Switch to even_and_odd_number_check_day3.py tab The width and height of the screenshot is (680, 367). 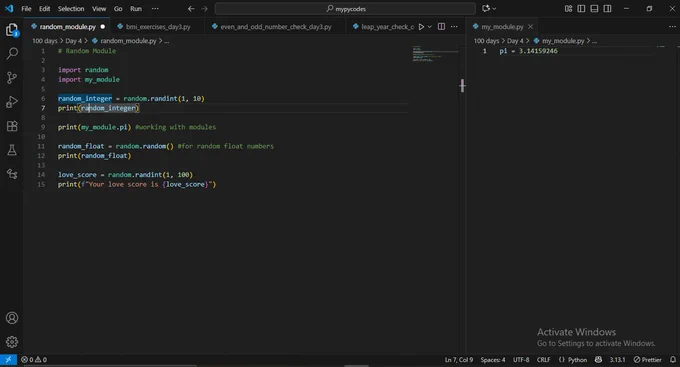pos(275,26)
